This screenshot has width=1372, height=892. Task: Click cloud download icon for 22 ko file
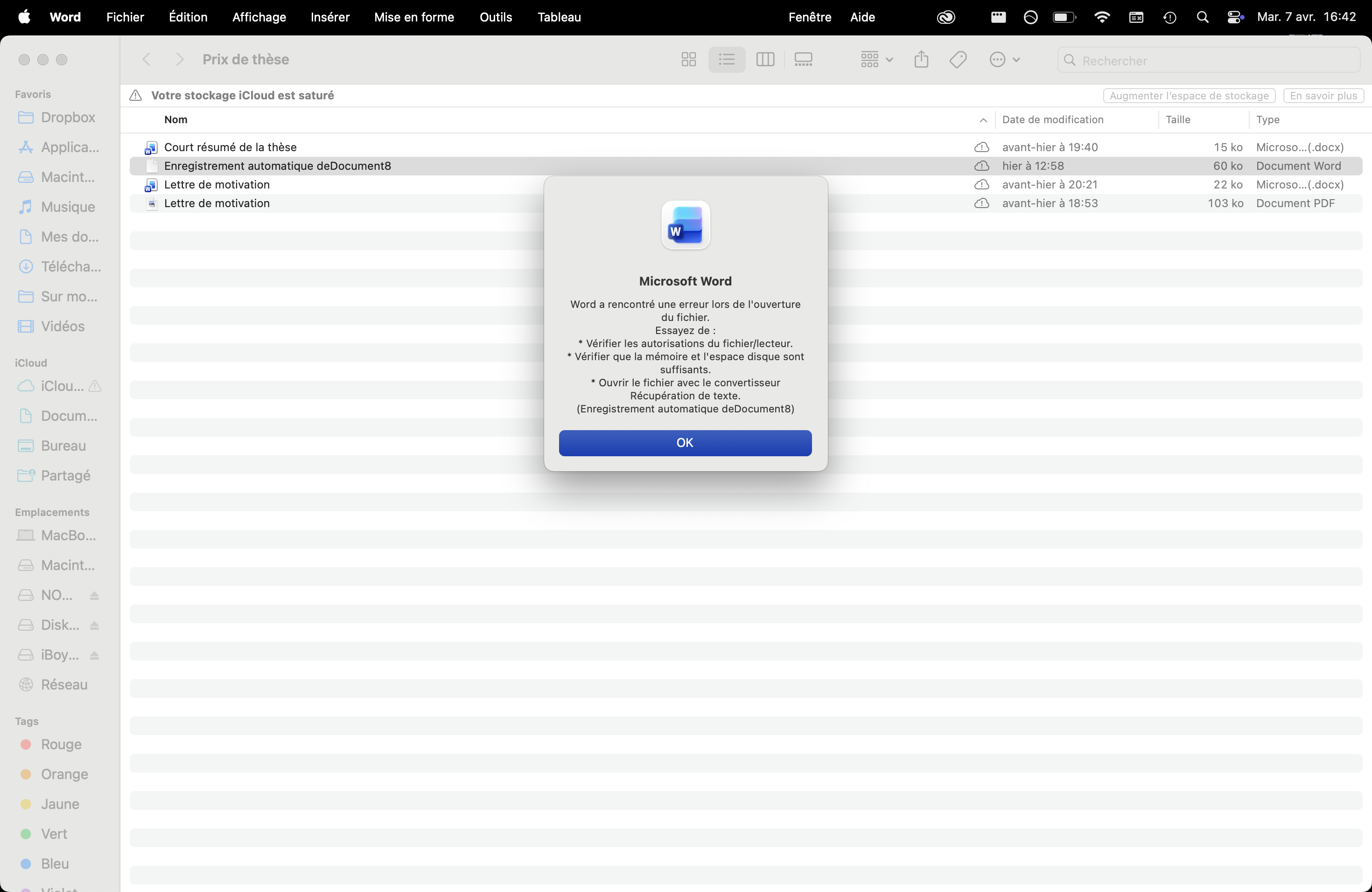pyautogui.click(x=981, y=184)
